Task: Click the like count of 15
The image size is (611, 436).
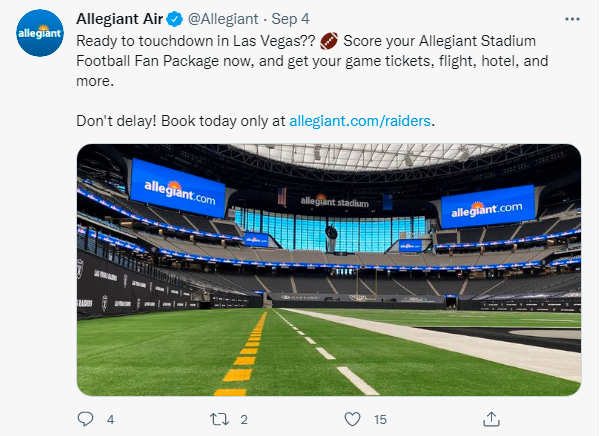Action: 379,420
